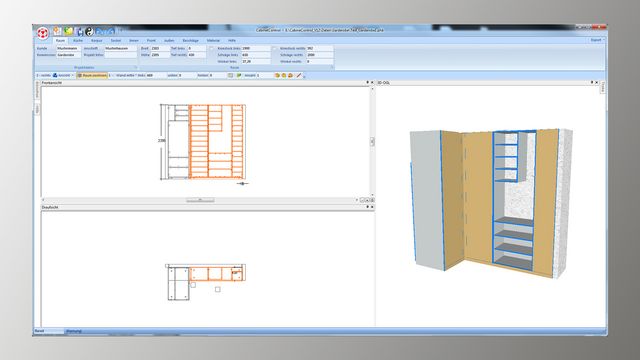Pin the Frontansicht panel

367,82
